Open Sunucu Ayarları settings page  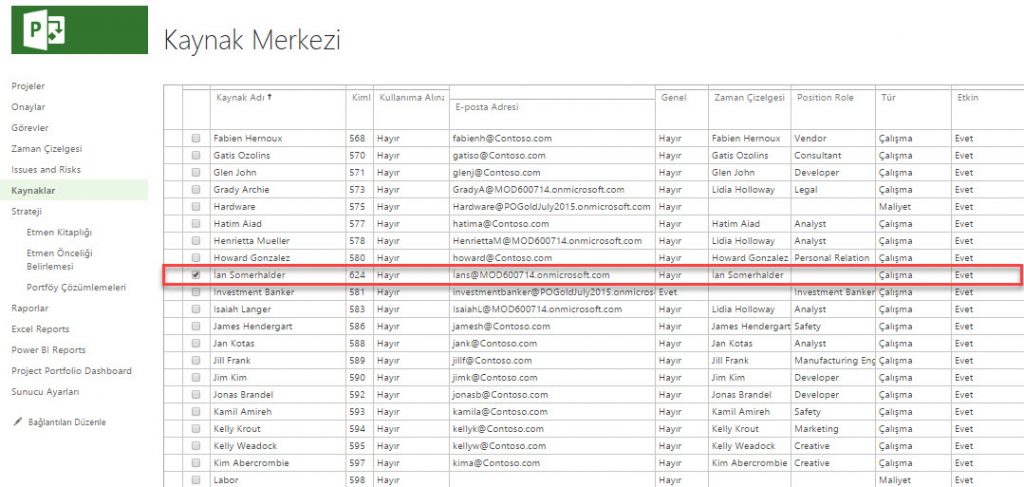[45, 392]
